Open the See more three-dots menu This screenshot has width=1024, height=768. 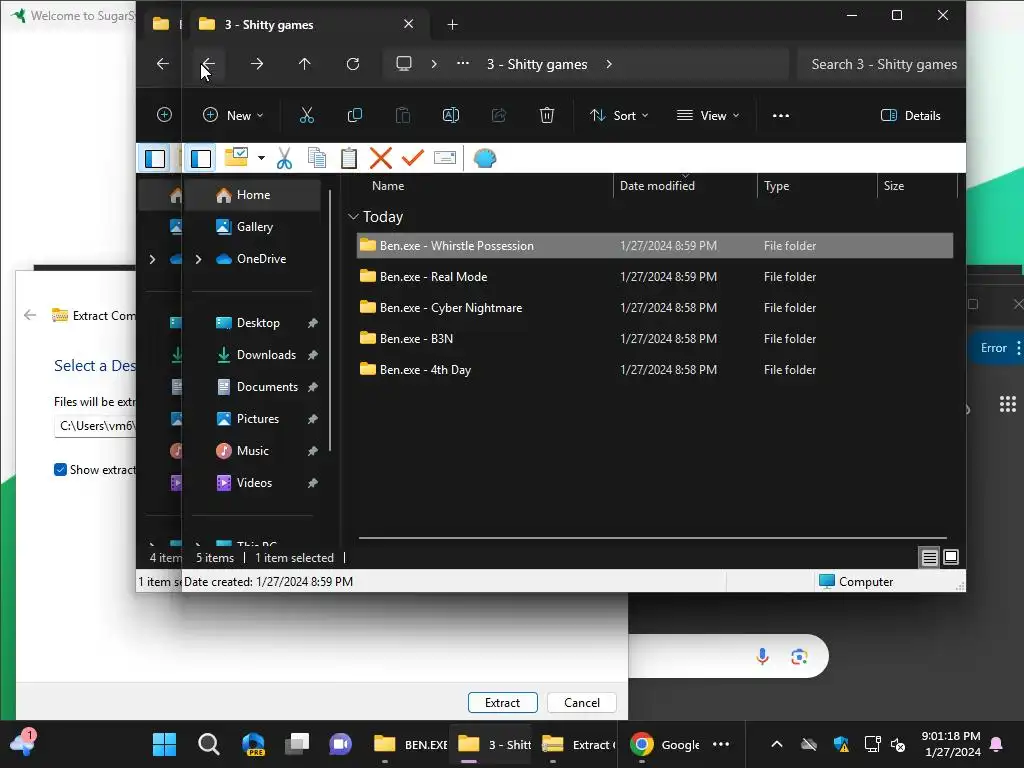pyautogui.click(x=780, y=116)
